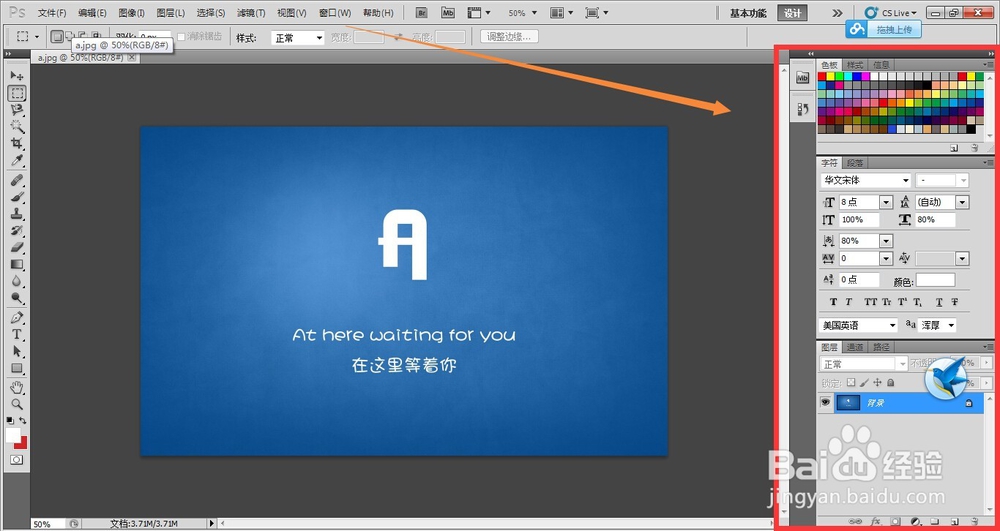
Task: Toggle Faux Bold in Character panel
Action: [x=833, y=302]
